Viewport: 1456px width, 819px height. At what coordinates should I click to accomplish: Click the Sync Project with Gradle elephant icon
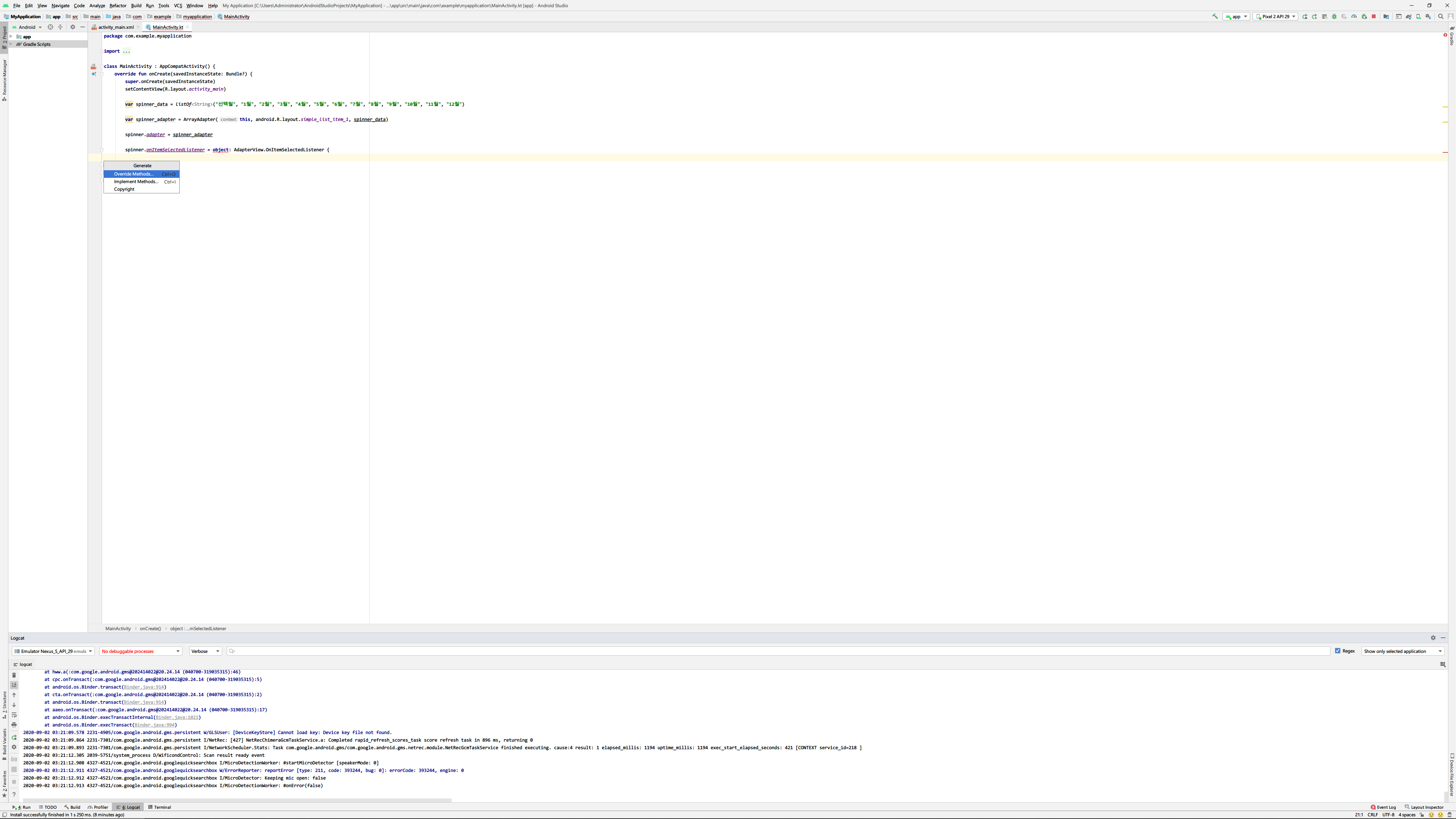(1409, 17)
